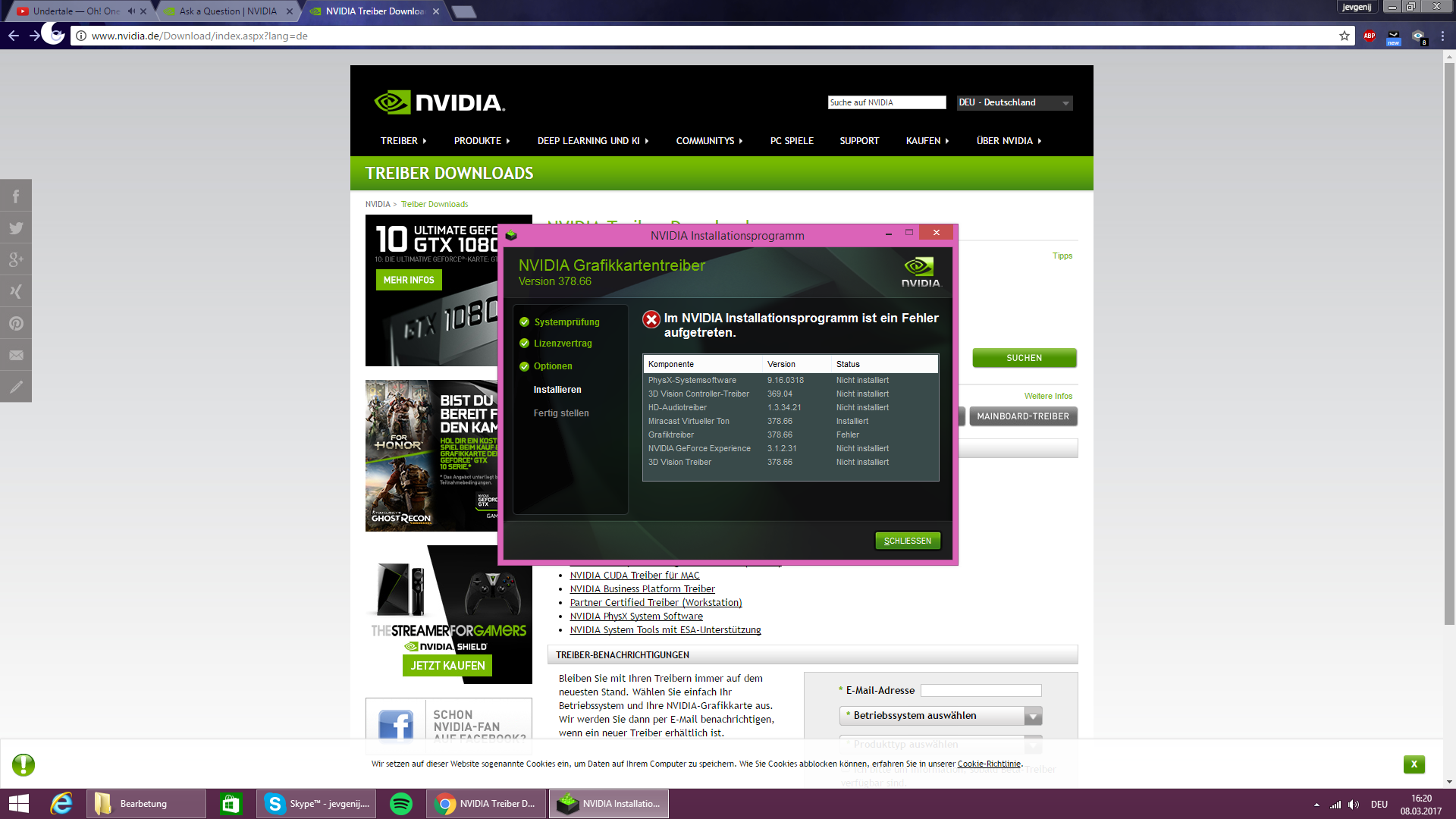Screen dimensions: 1456x819
Task: Open DEU - Deutschland country dropdown
Action: pyautogui.click(x=1014, y=102)
